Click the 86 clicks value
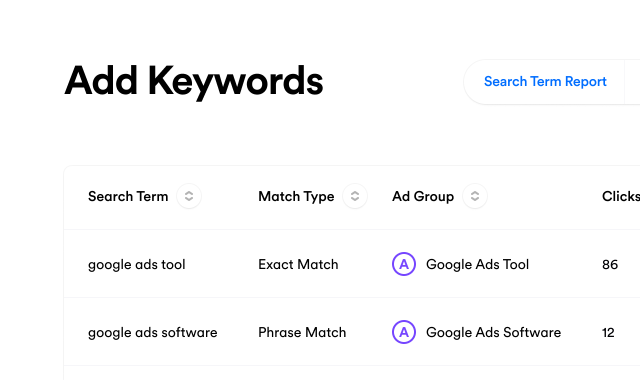This screenshot has height=380, width=640. [610, 264]
